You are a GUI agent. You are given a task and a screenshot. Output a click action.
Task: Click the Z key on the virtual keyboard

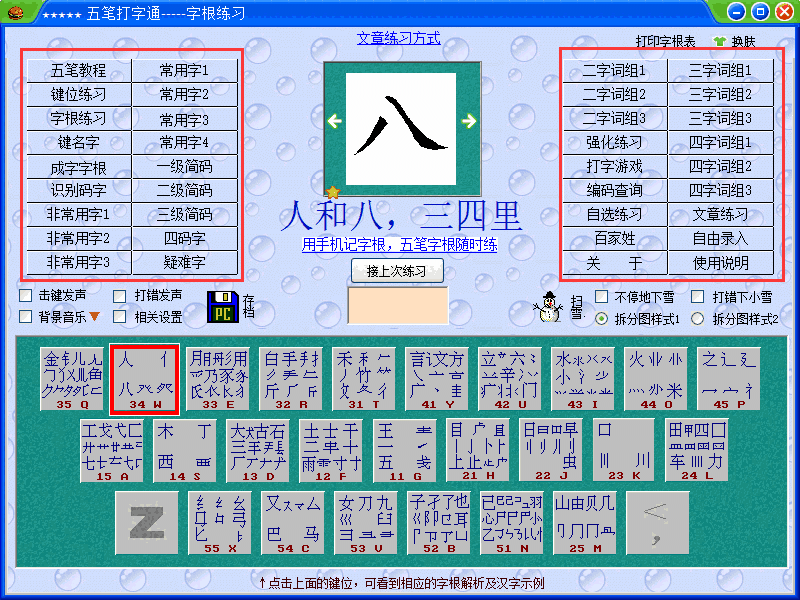[x=146, y=523]
